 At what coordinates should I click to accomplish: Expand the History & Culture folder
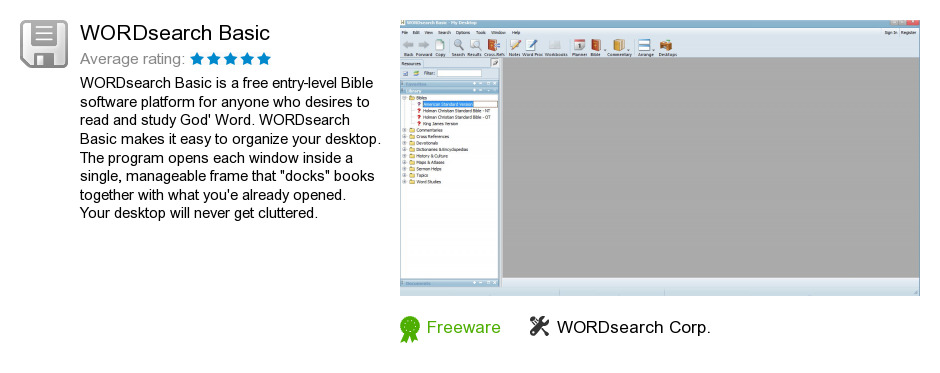(x=405, y=156)
